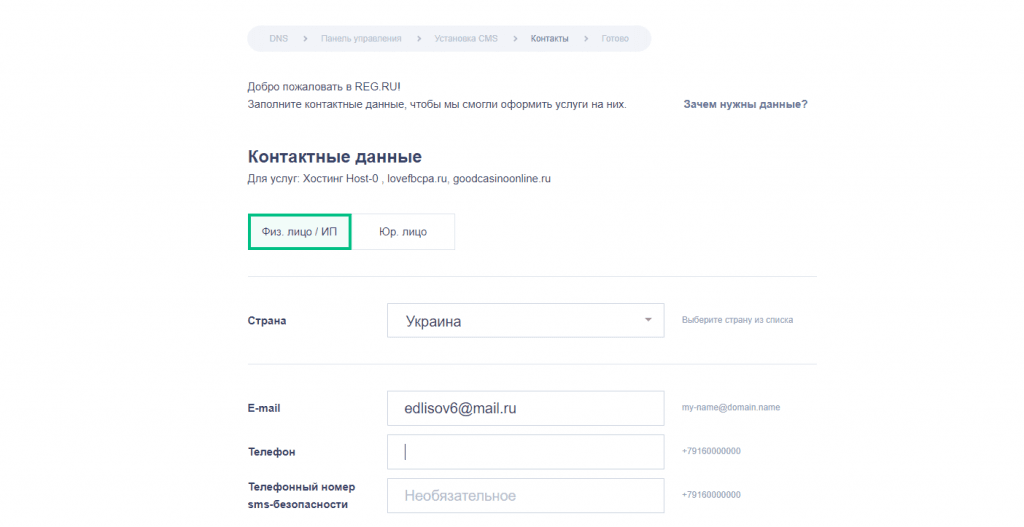Click the Готово breadcrumb step

(615, 39)
